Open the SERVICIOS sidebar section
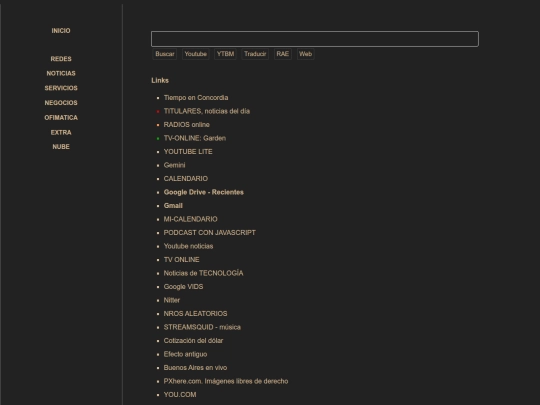 click(x=61, y=88)
